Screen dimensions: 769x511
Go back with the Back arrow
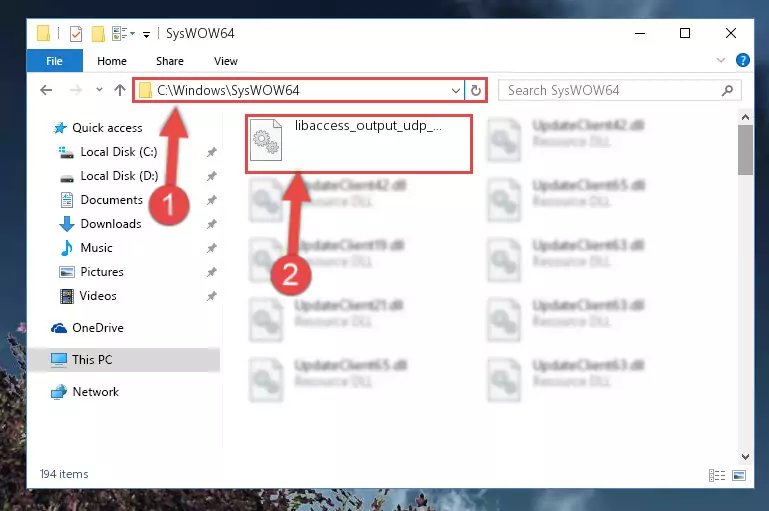point(46,90)
